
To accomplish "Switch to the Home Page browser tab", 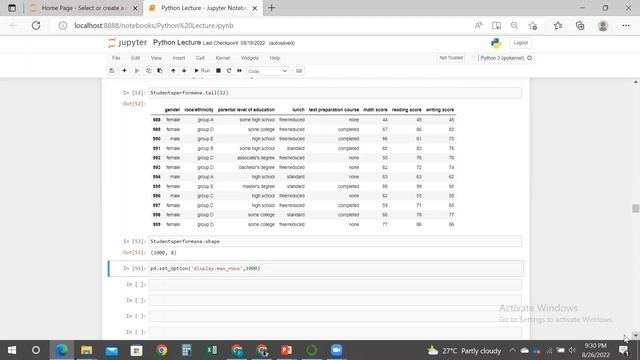I will 83,8.
